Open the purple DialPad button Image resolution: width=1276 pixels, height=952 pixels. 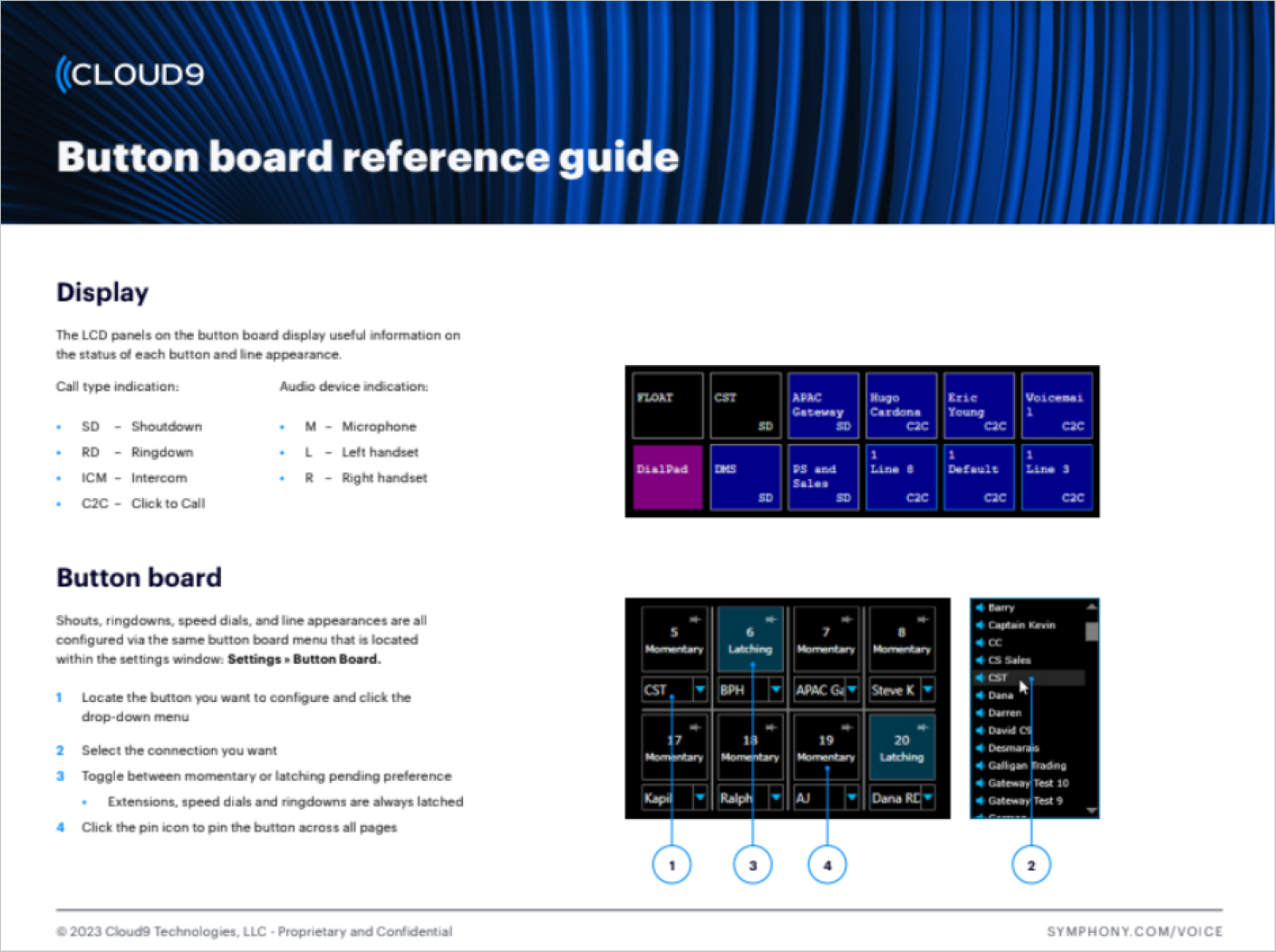coord(668,477)
